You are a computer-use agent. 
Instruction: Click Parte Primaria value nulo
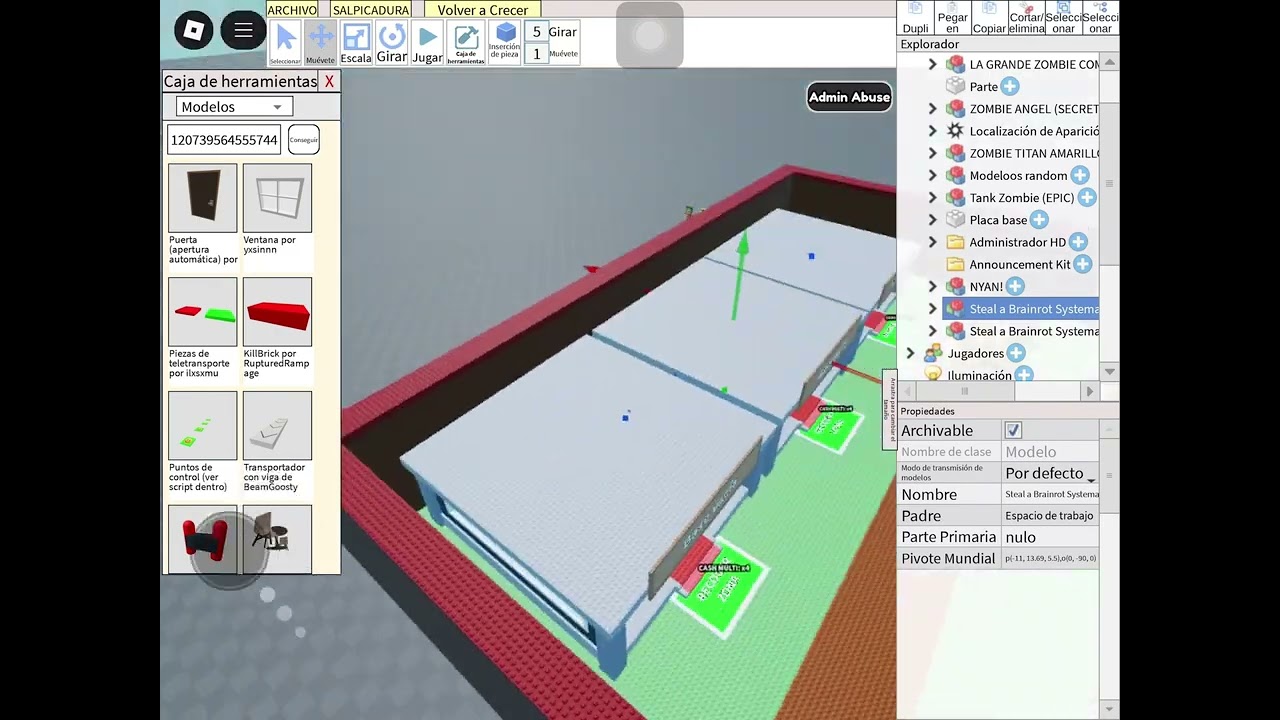point(1051,537)
